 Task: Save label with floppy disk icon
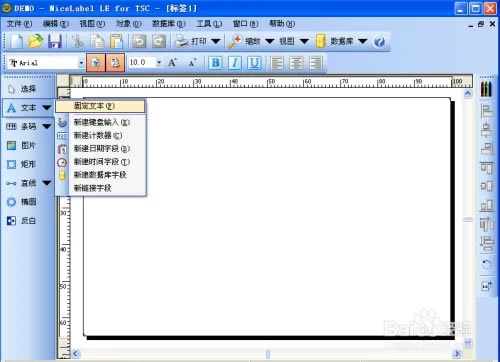pos(55,42)
